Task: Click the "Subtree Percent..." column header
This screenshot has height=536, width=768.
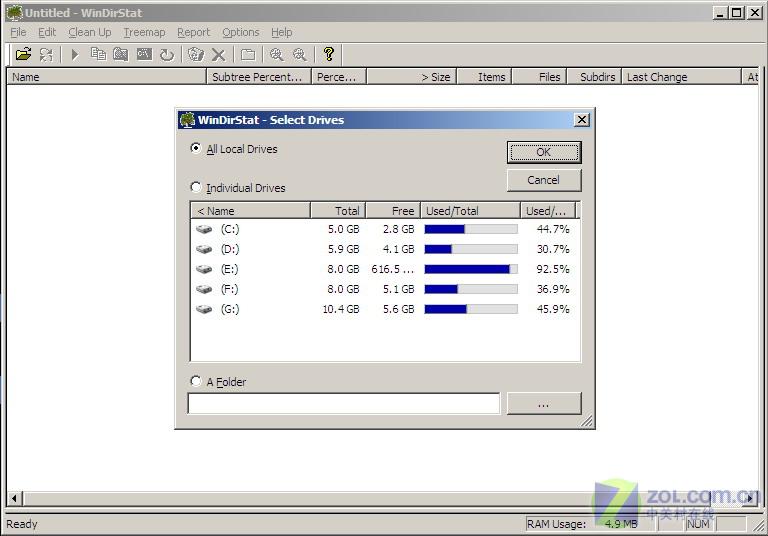Action: coord(259,77)
